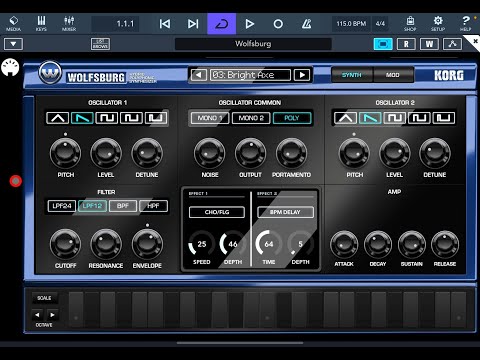The width and height of the screenshot is (480, 360).
Task: Open the preset name 03: Bright Axe
Action: click(x=250, y=75)
